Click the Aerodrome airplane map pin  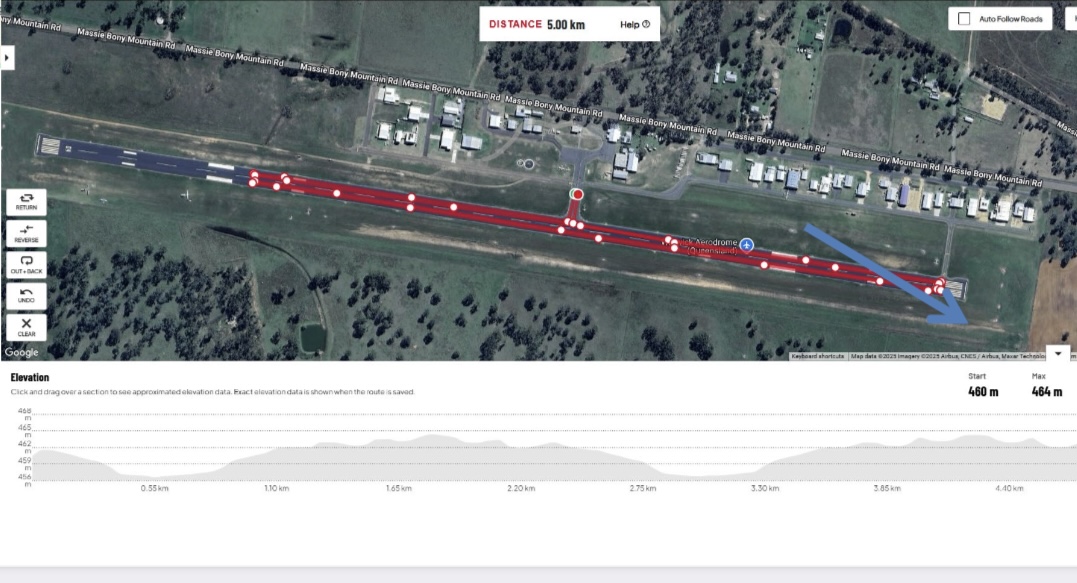tap(747, 244)
